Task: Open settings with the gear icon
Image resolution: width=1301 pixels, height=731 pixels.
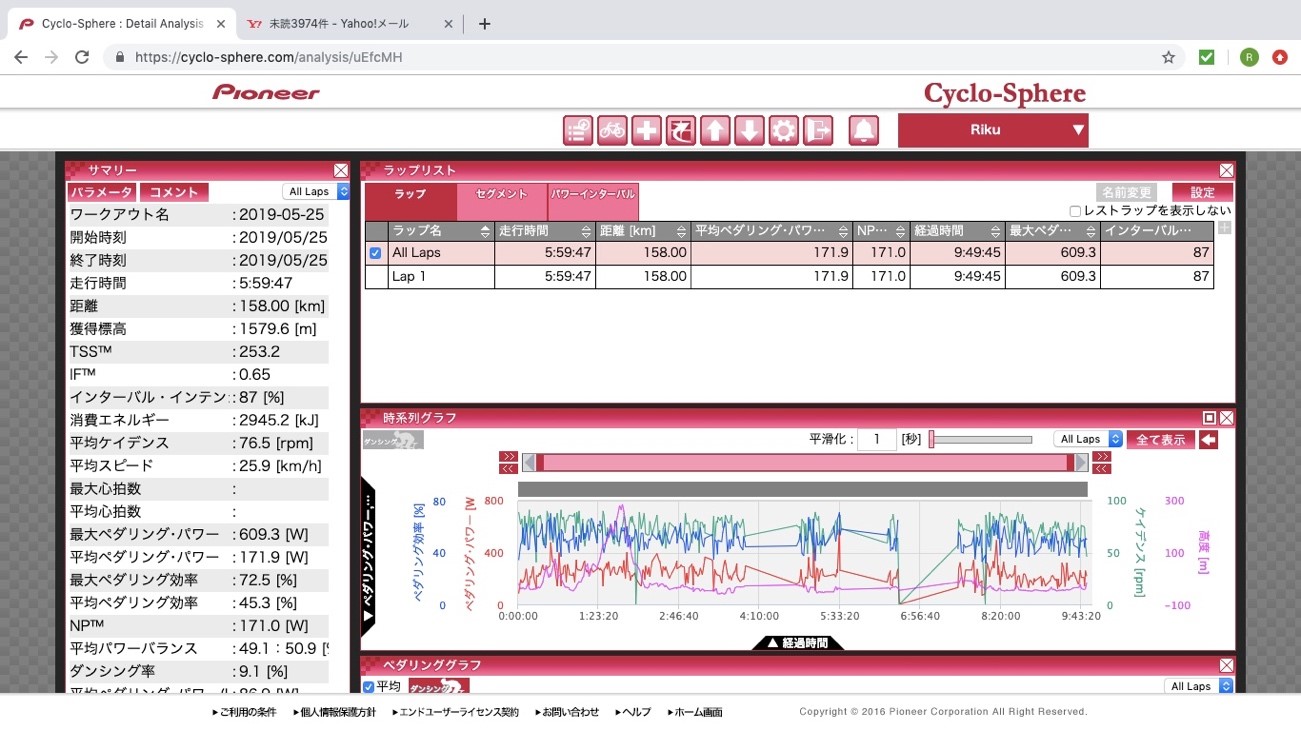Action: (783, 130)
